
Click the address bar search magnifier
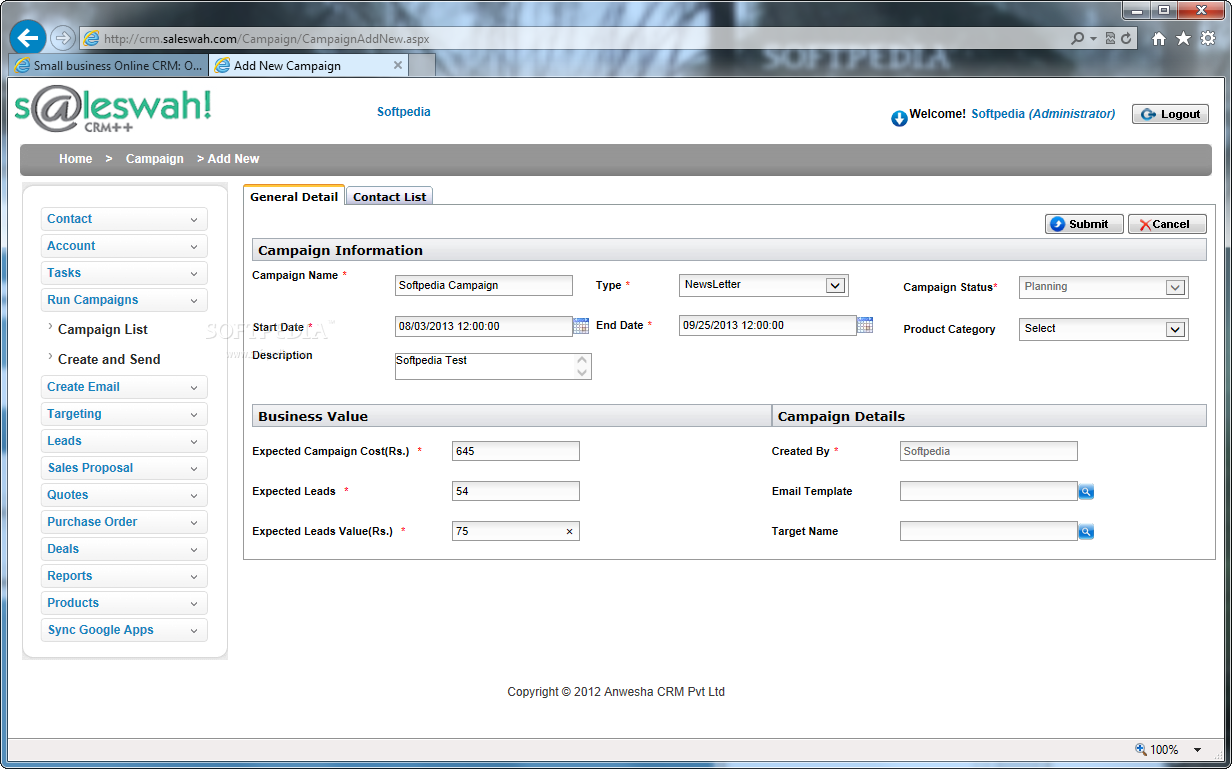click(1078, 39)
